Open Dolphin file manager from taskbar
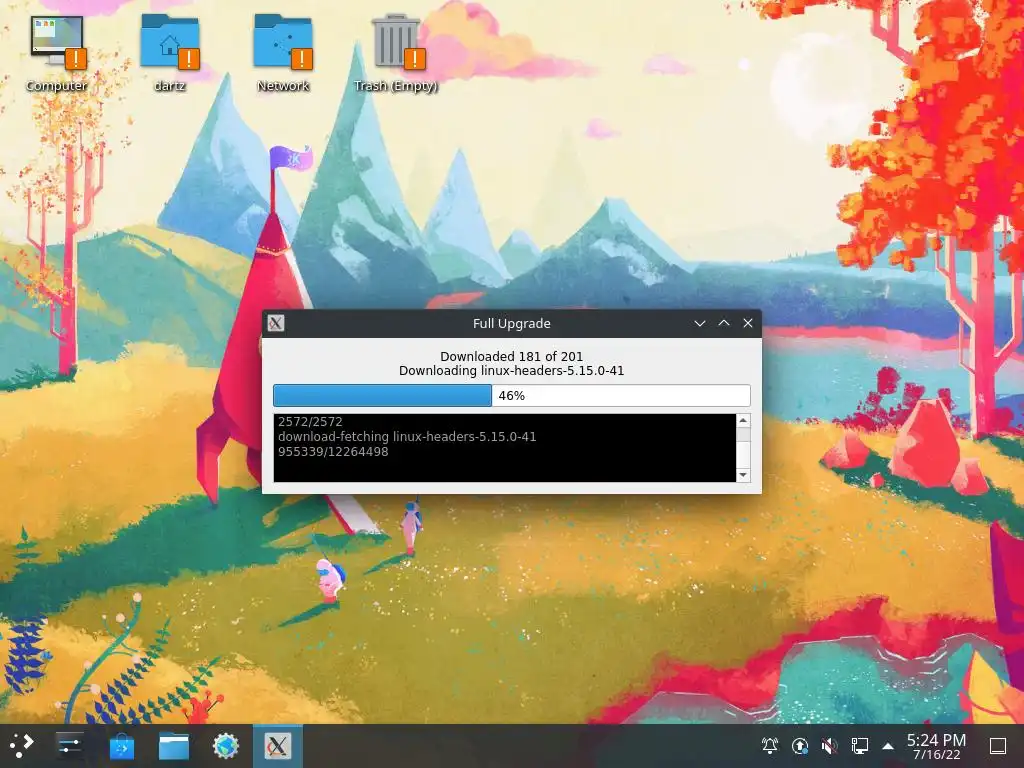1024x768 pixels. pos(174,745)
